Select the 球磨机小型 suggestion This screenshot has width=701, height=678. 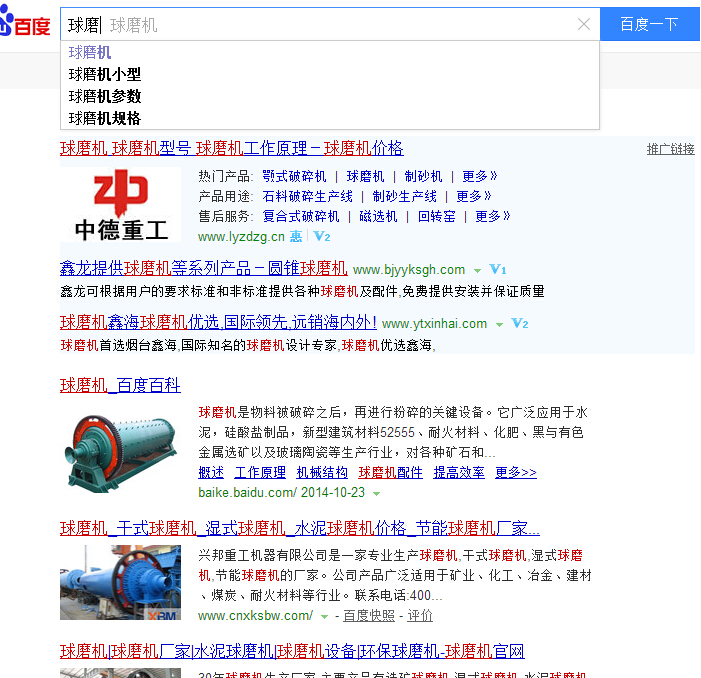tap(105, 74)
